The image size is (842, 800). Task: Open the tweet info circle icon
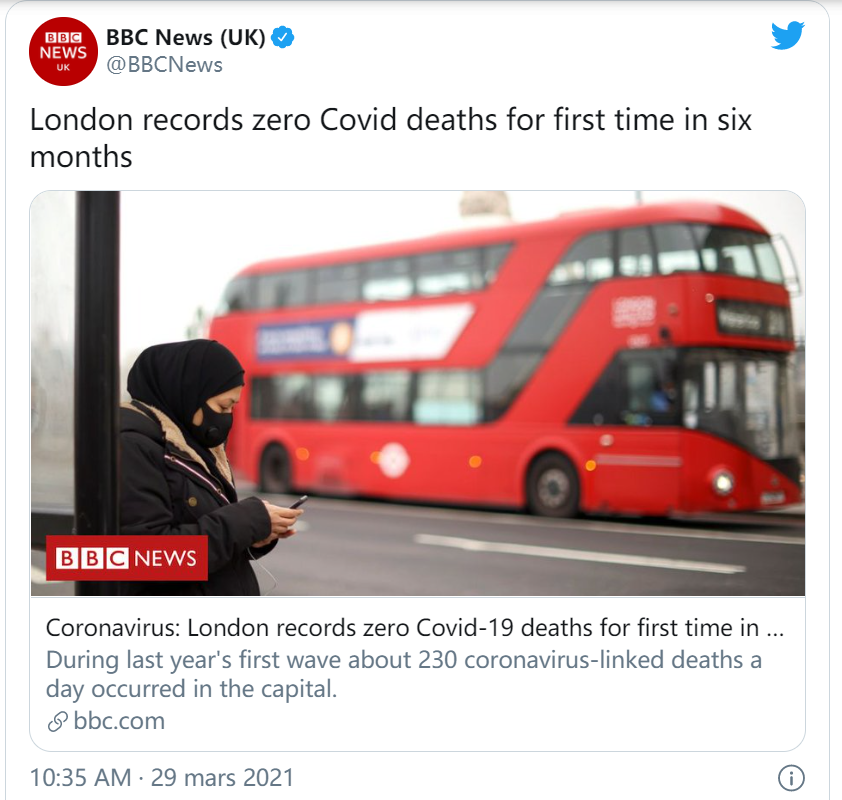pos(791,777)
